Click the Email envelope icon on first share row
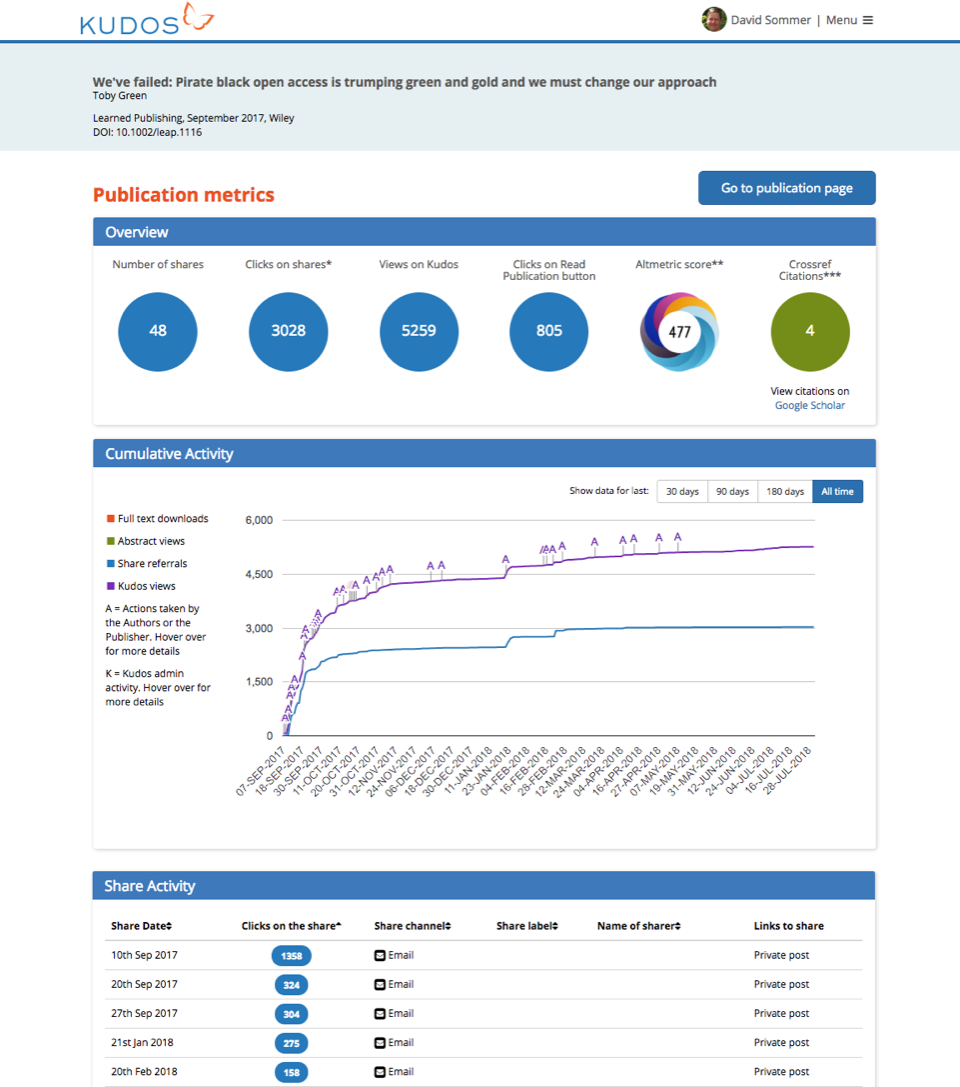 tap(381, 955)
